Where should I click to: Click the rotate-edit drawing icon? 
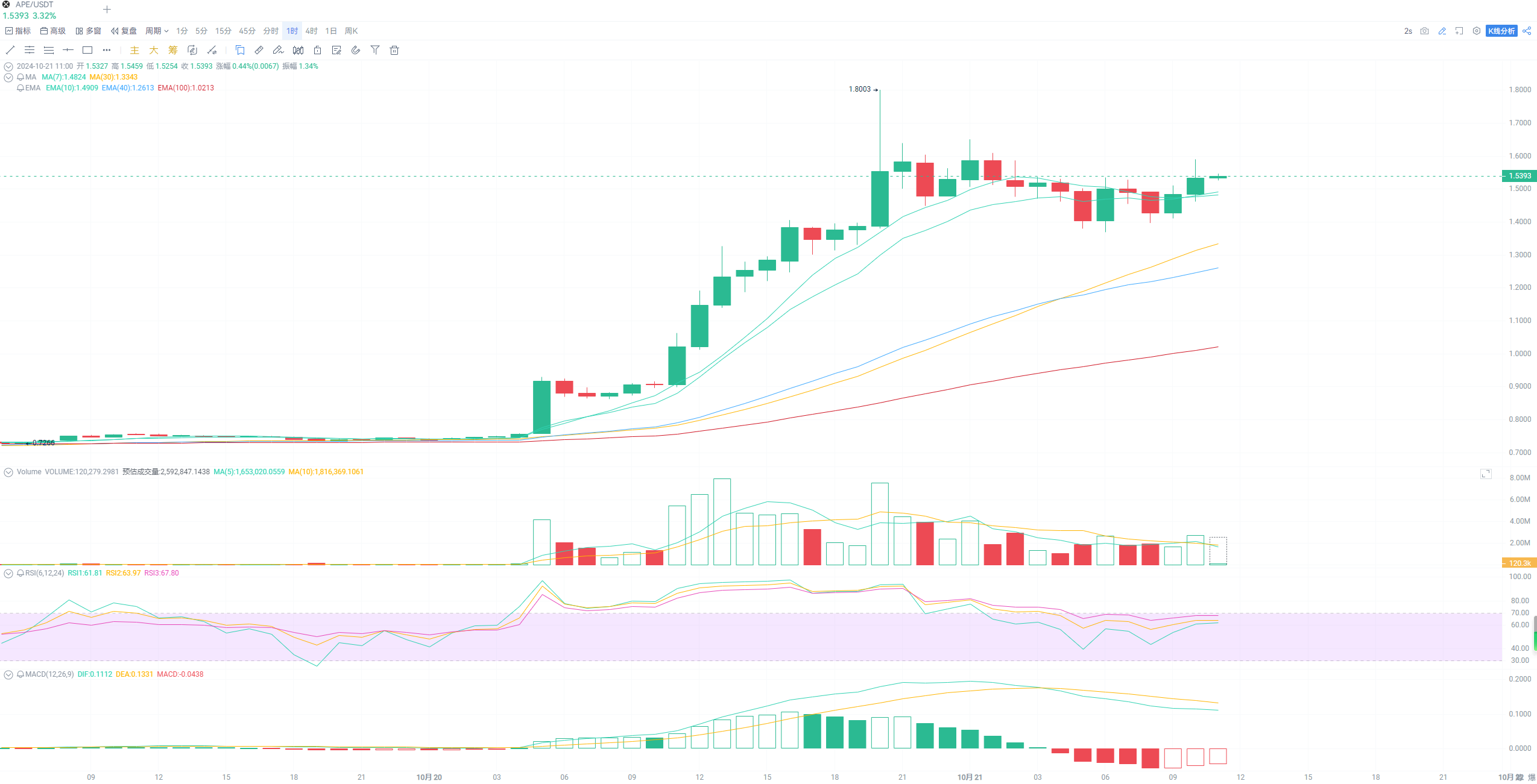coord(192,50)
